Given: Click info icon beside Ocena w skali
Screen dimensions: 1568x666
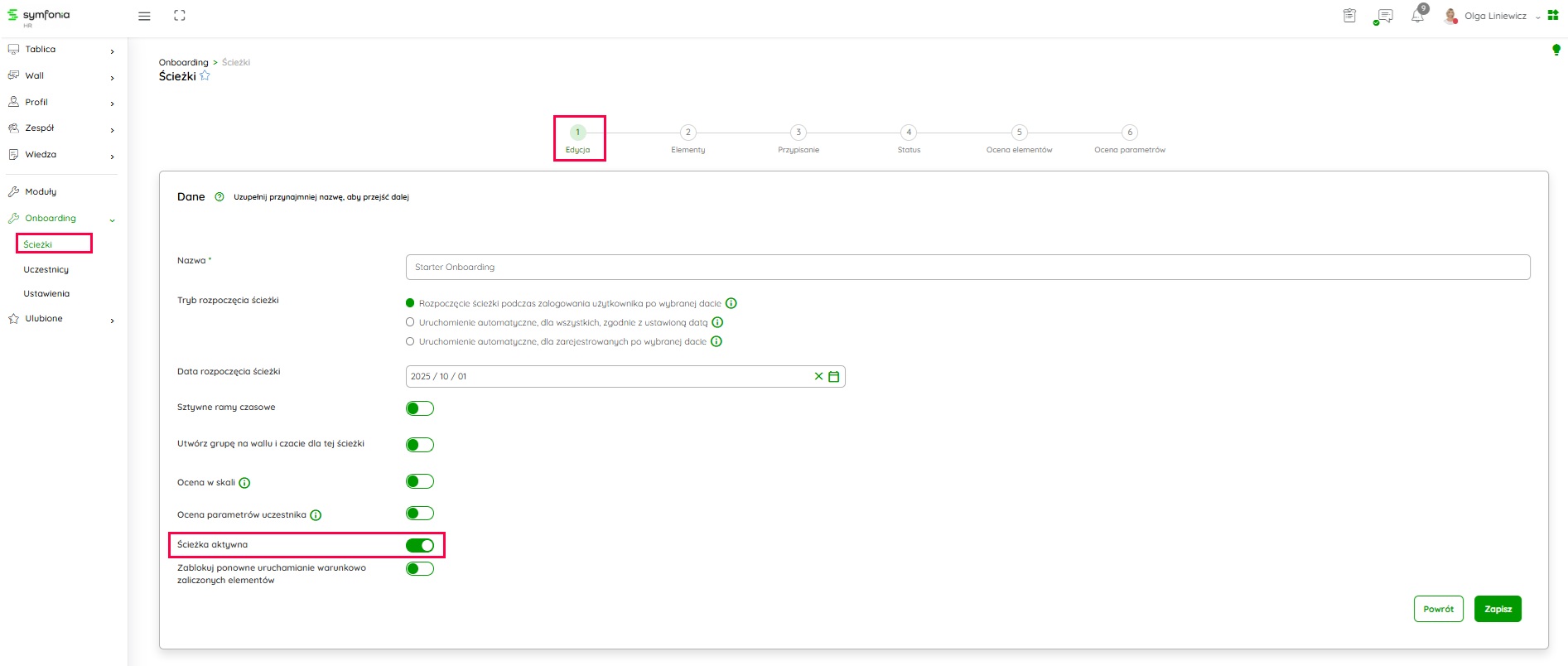Looking at the screenshot, I should point(244,483).
